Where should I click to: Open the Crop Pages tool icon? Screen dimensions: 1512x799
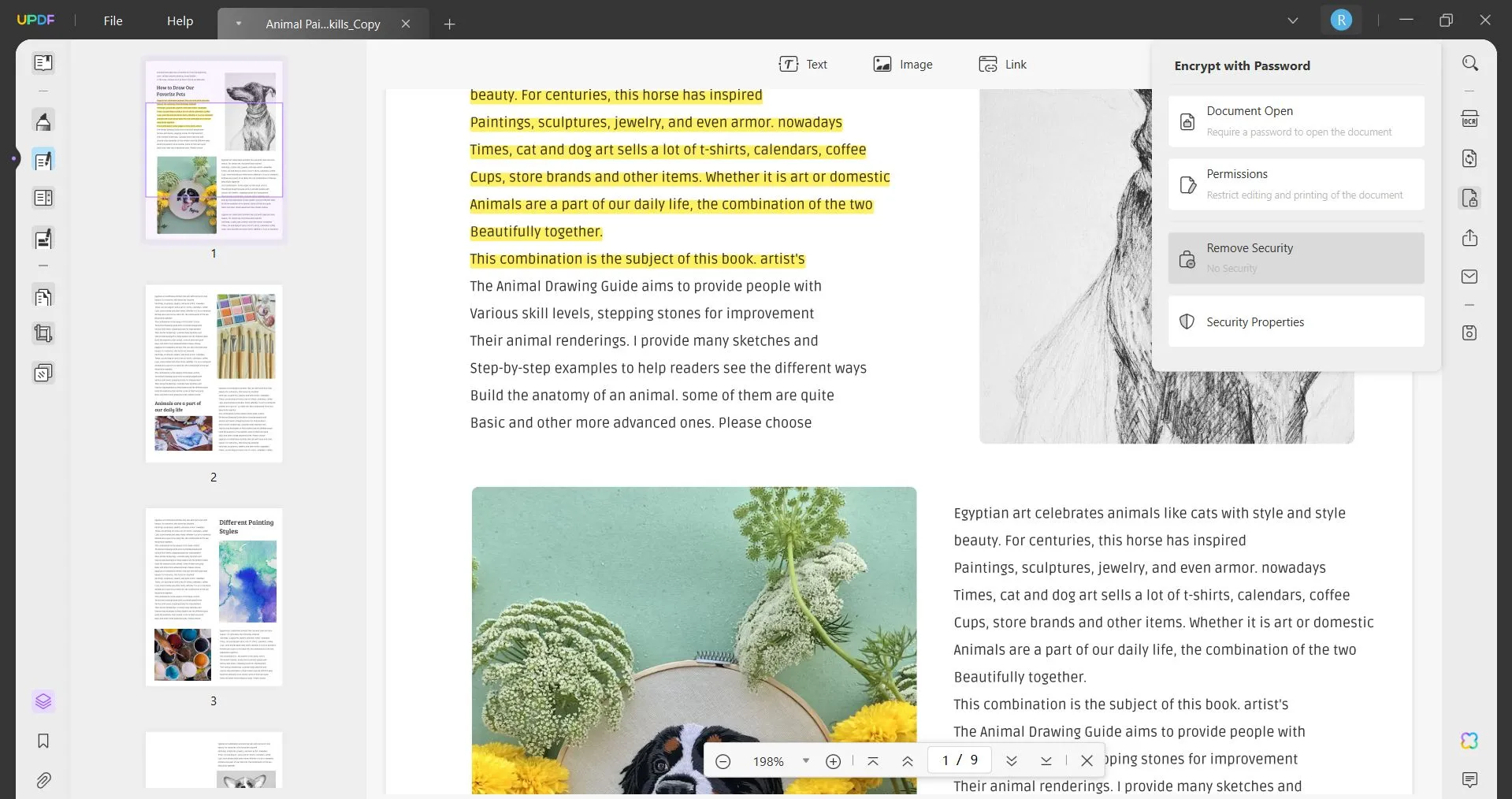pyautogui.click(x=43, y=334)
